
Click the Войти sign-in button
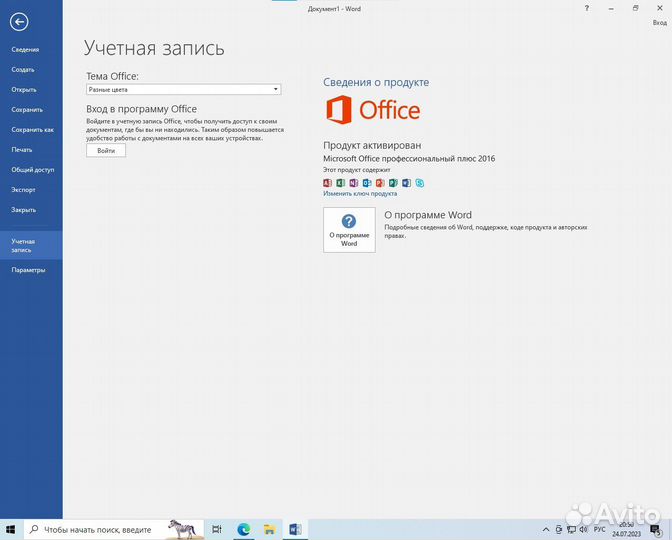click(106, 150)
